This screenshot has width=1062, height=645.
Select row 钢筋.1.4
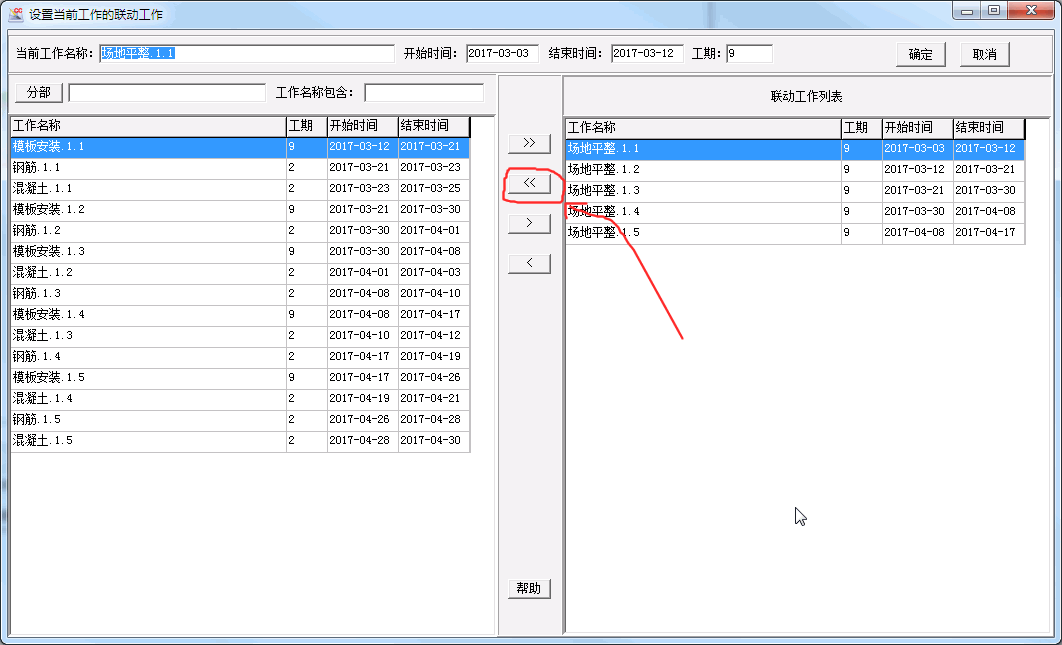click(x=240, y=357)
